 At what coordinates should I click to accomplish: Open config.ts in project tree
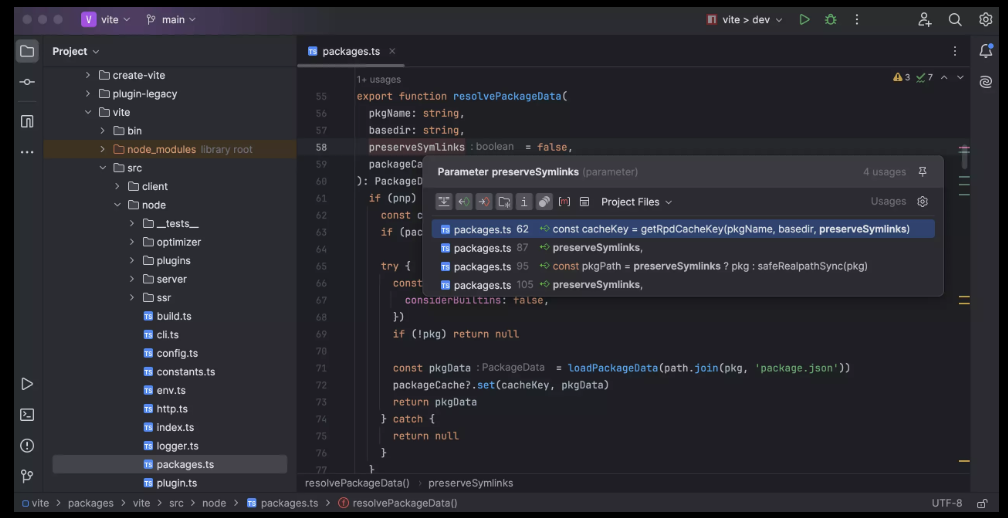[x=177, y=353]
